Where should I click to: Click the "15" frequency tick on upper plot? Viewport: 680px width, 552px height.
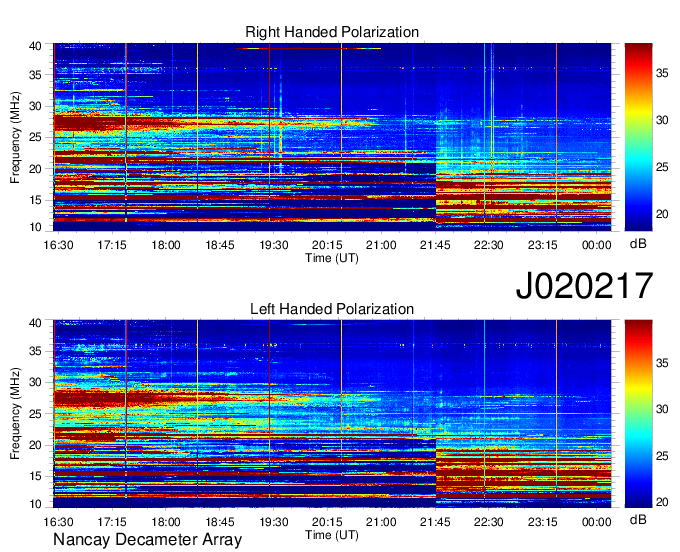(35, 200)
